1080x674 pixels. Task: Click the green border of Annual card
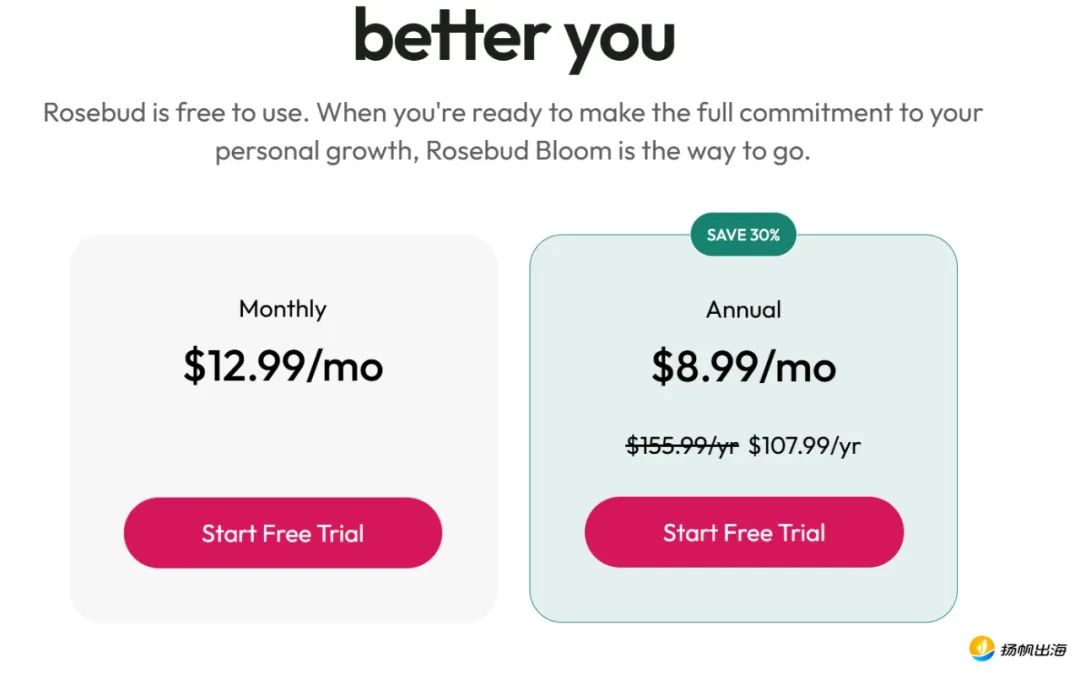(530, 427)
